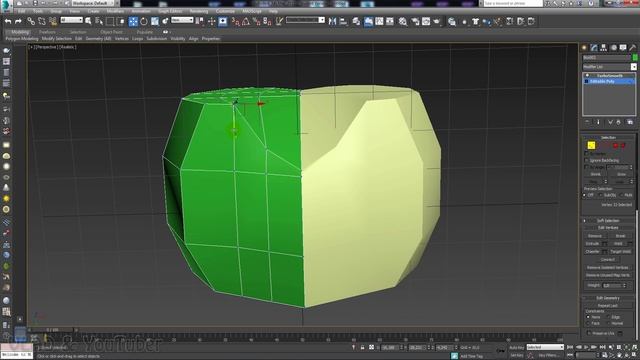
Task: Toggle 3D Snaps button
Action: [x=236, y=21]
